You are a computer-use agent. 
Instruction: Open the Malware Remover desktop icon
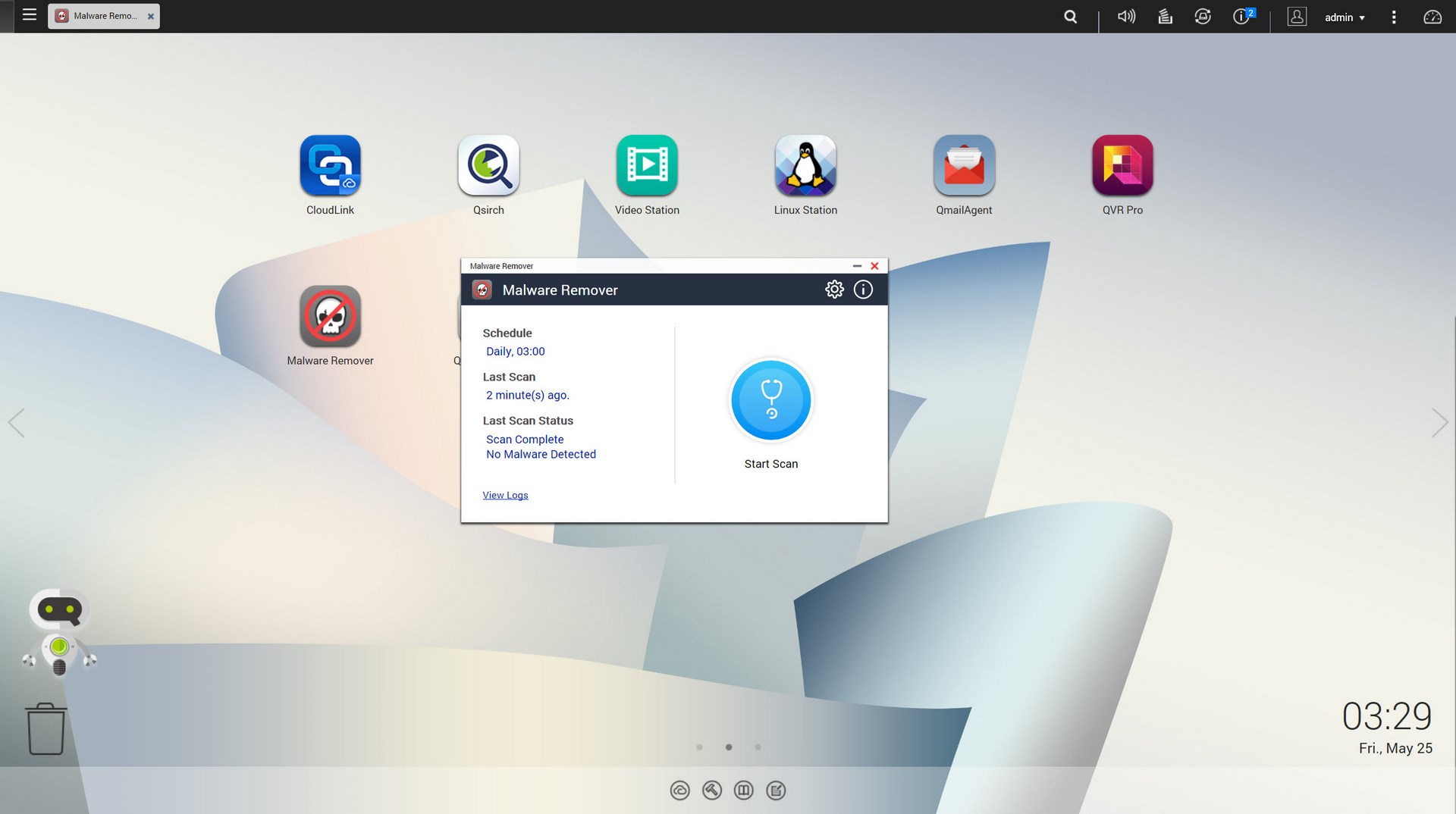coord(330,316)
